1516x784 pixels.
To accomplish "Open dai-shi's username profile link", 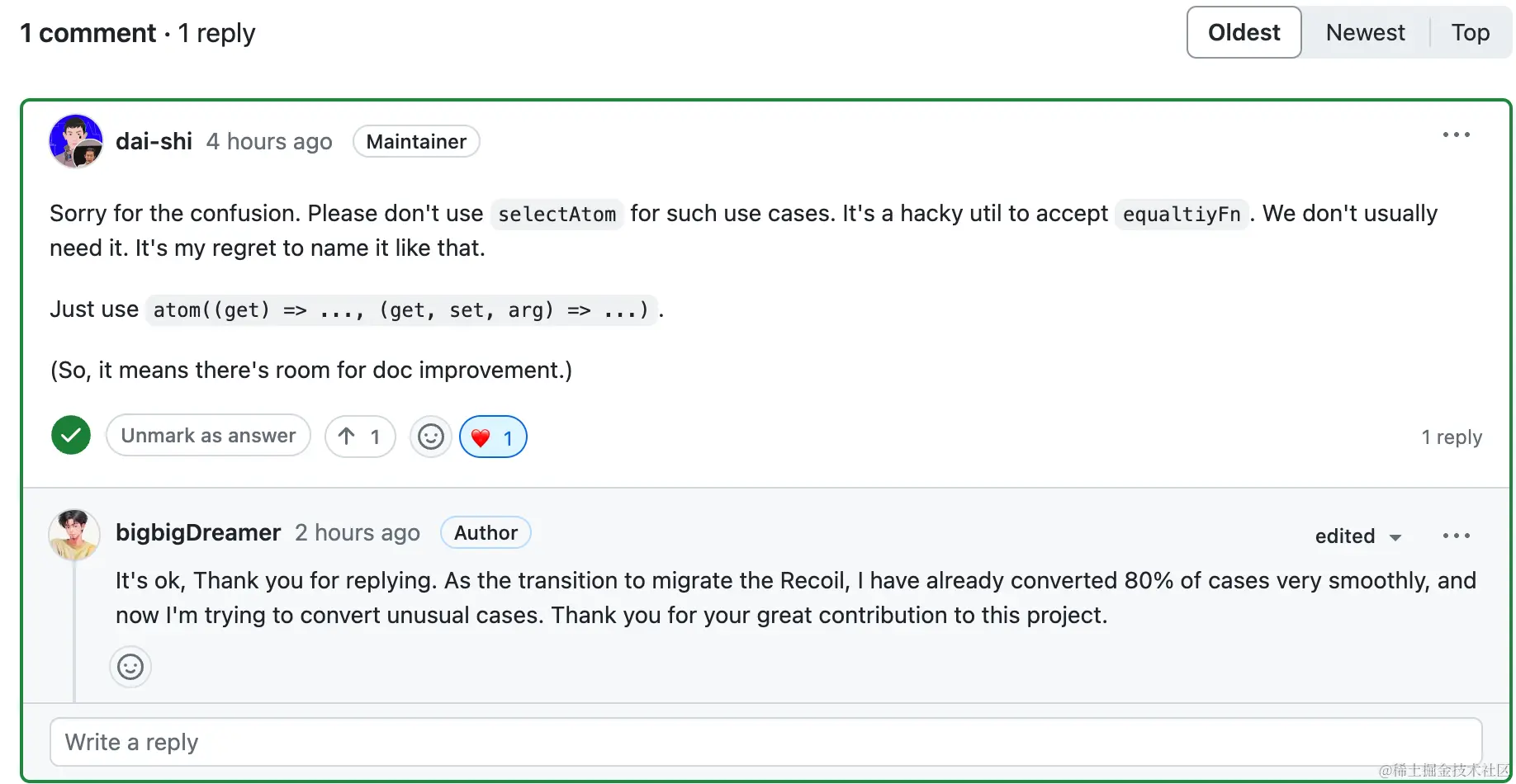I will [x=154, y=141].
